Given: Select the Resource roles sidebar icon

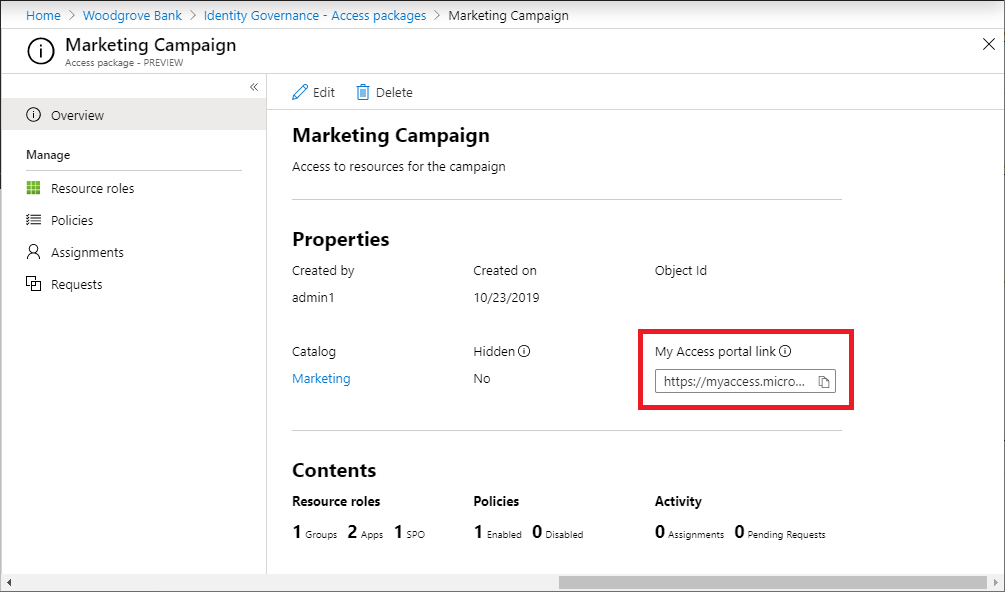Looking at the screenshot, I should 32,187.
